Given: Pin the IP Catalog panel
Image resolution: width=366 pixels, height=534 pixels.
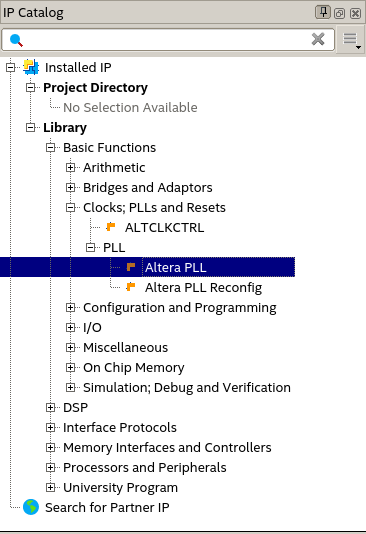Looking at the screenshot, I should pos(323,13).
